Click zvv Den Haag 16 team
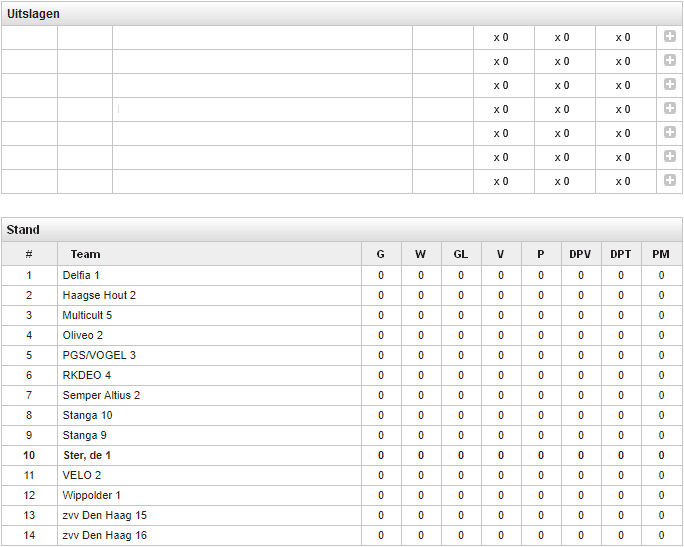The width and height of the screenshot is (684, 547). click(105, 535)
